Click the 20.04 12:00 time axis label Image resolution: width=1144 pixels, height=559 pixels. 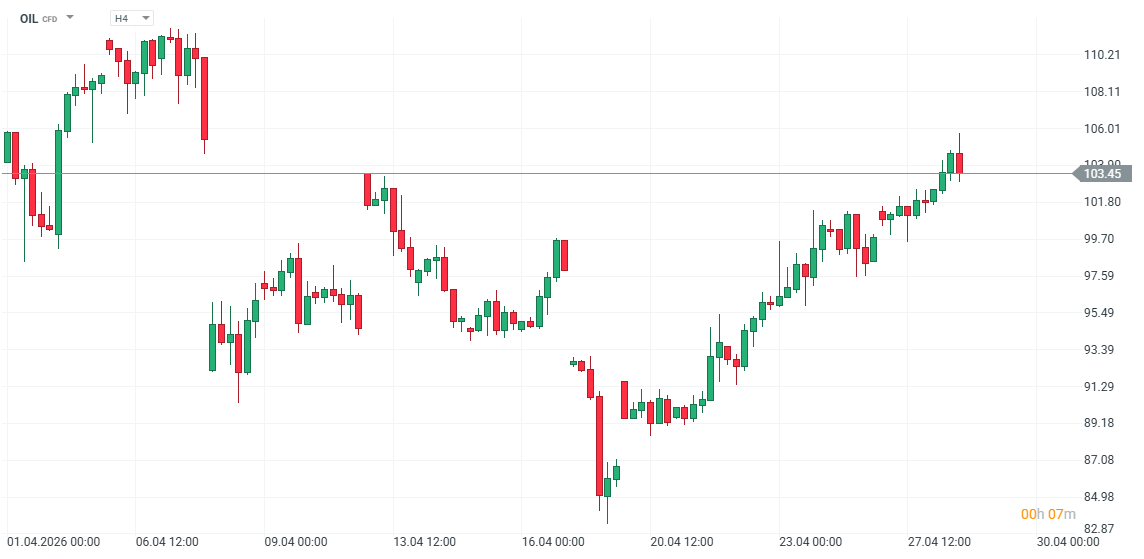click(682, 542)
